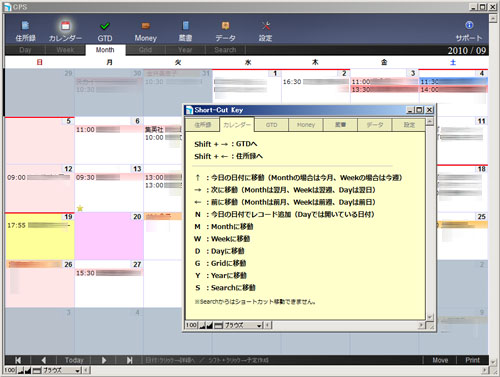
Task: Select date number 25 on Saturday
Action: pyautogui.click(x=481, y=217)
